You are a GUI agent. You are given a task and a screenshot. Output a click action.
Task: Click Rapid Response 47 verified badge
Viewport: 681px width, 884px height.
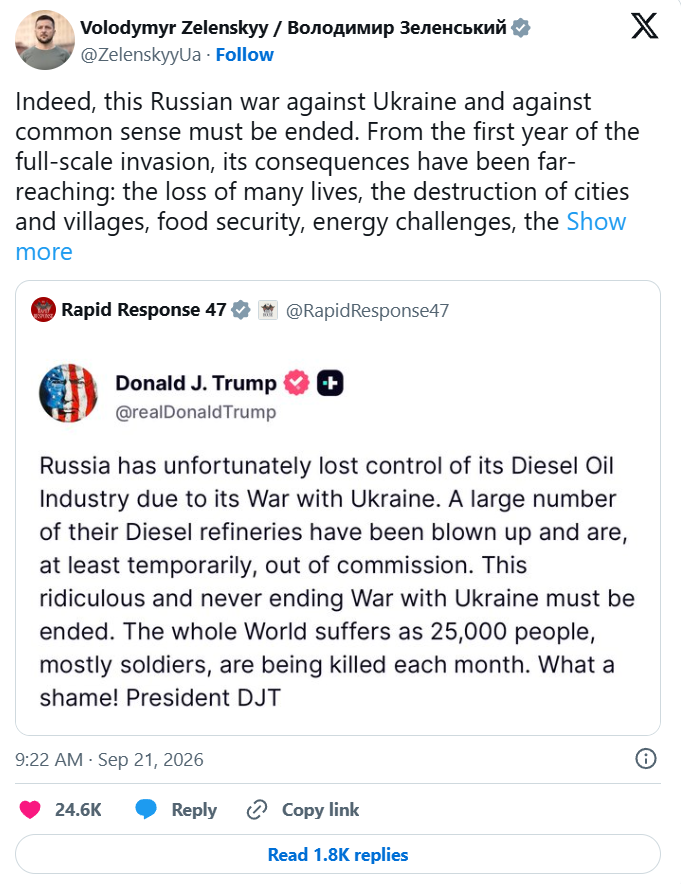click(x=241, y=310)
